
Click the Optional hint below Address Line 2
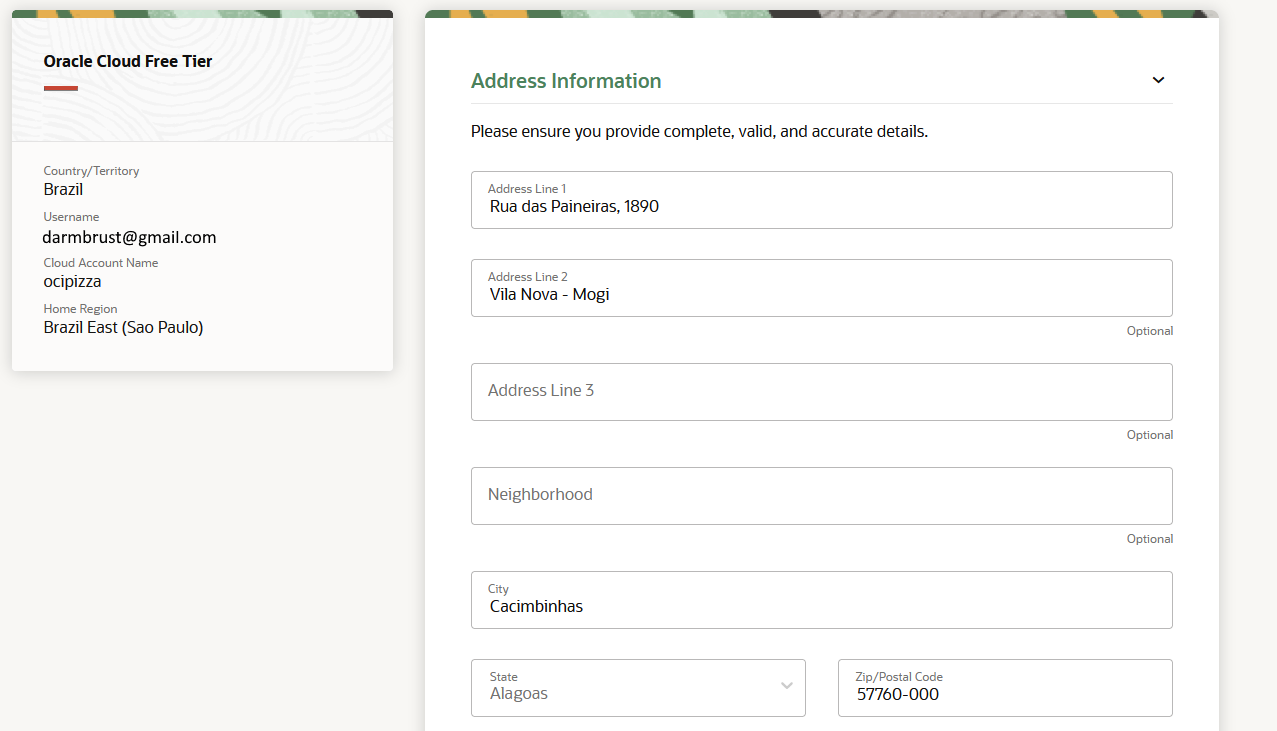pyautogui.click(x=1149, y=331)
